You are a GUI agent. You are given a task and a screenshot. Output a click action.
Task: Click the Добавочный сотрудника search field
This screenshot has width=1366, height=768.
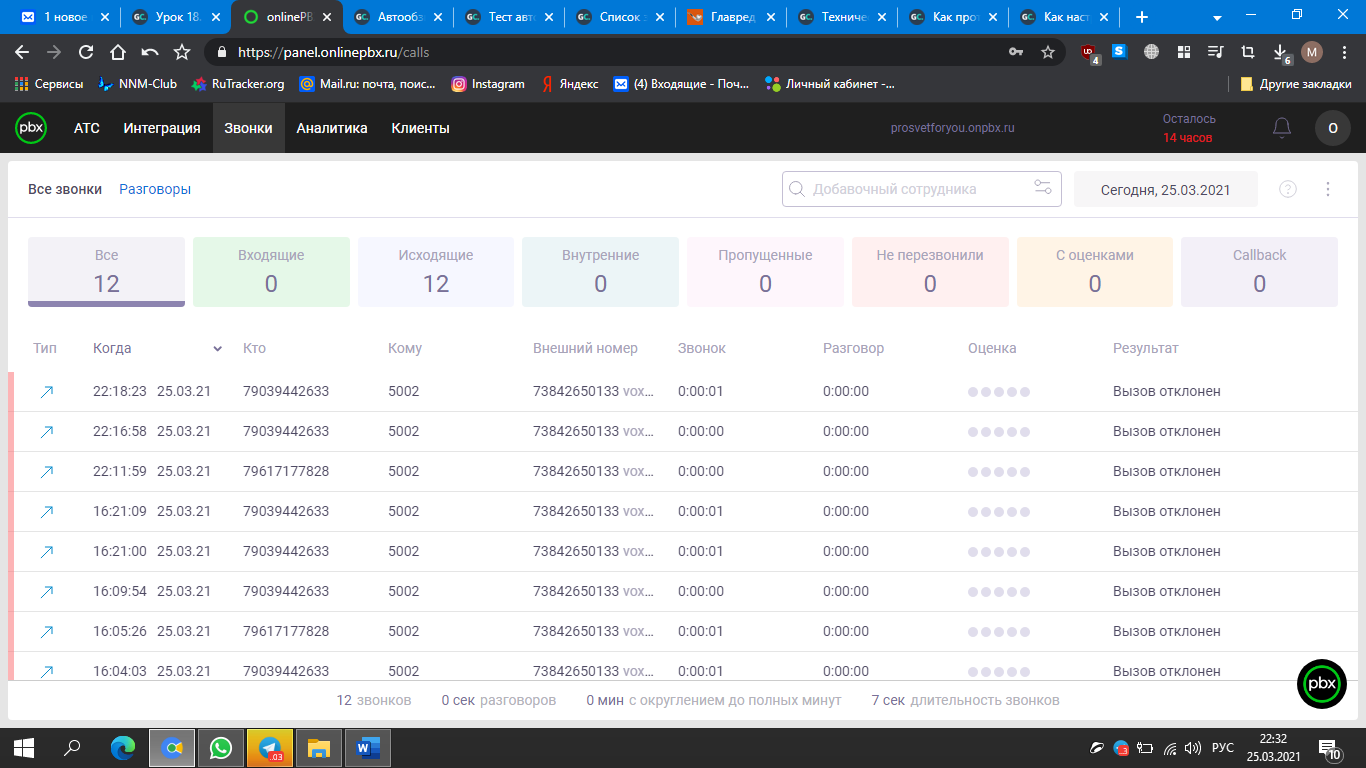pos(910,188)
